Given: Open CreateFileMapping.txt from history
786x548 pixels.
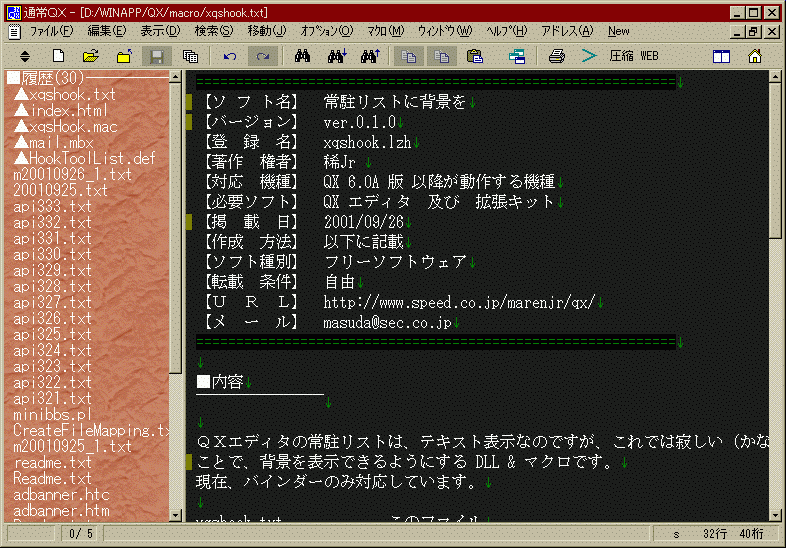Looking at the screenshot, I should click(91, 431).
